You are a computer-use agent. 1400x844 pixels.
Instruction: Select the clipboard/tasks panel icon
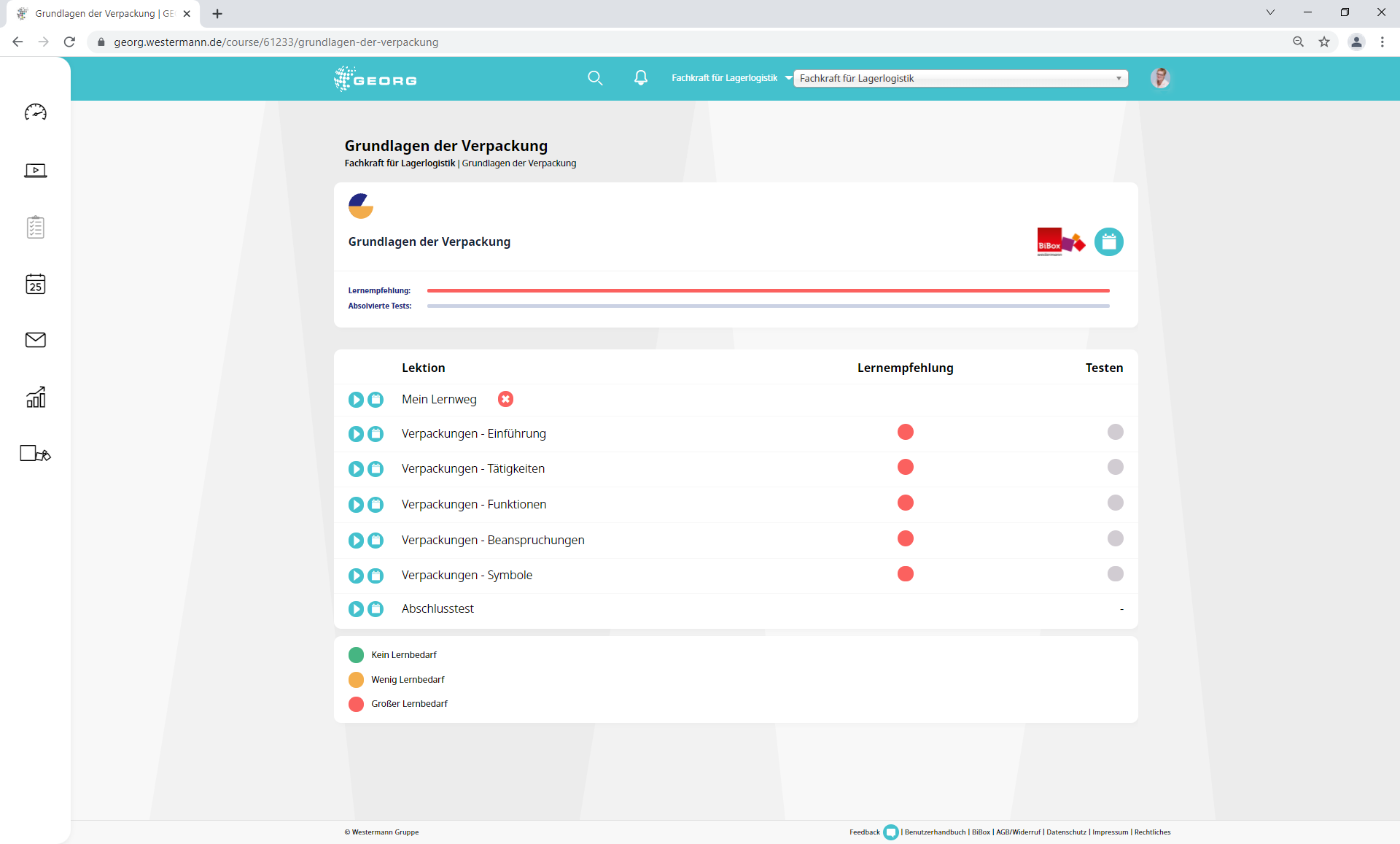pyautogui.click(x=35, y=228)
